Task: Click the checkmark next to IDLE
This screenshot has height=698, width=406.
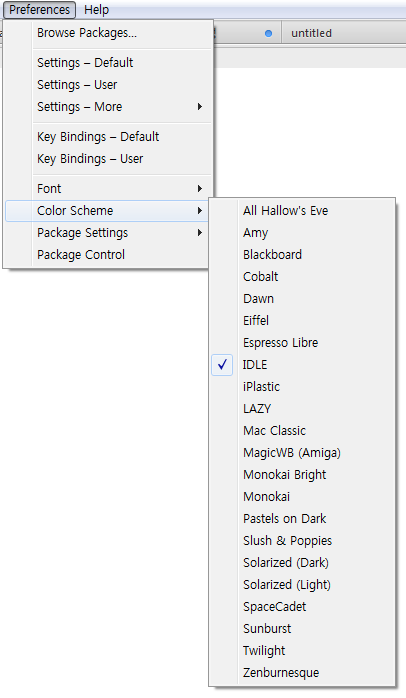Action: (222, 365)
